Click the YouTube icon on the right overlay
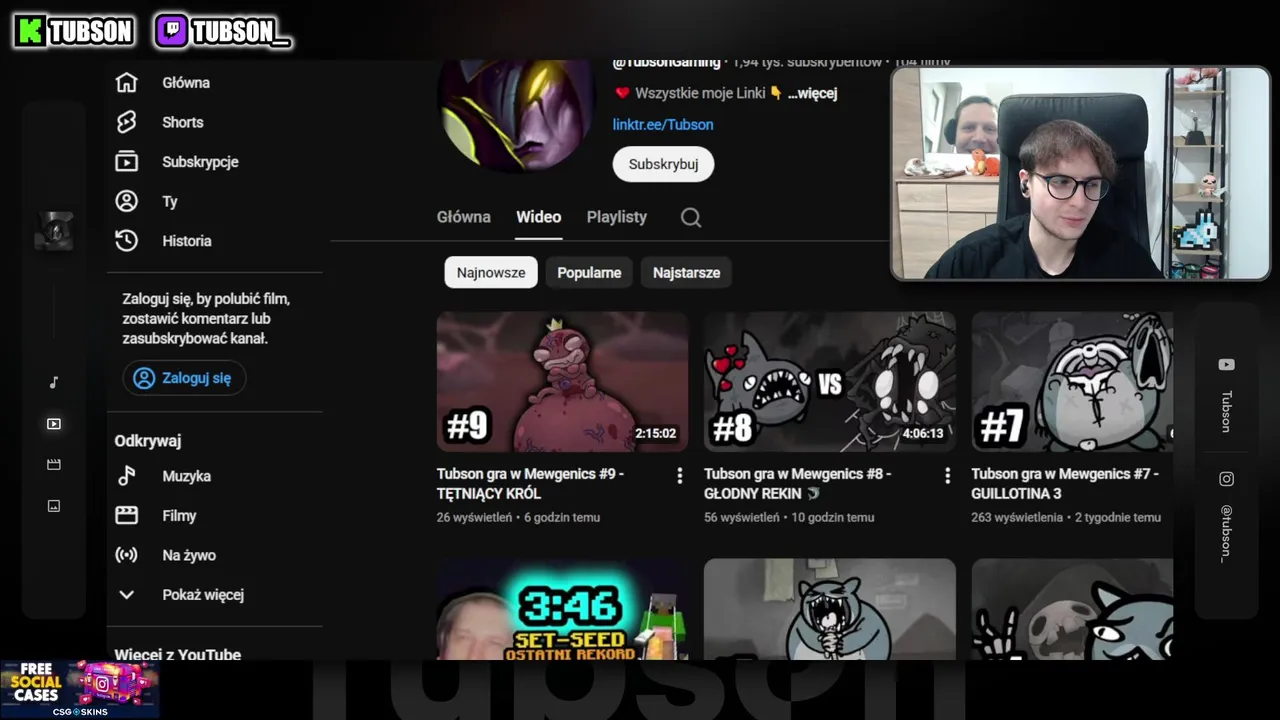 click(x=1226, y=365)
